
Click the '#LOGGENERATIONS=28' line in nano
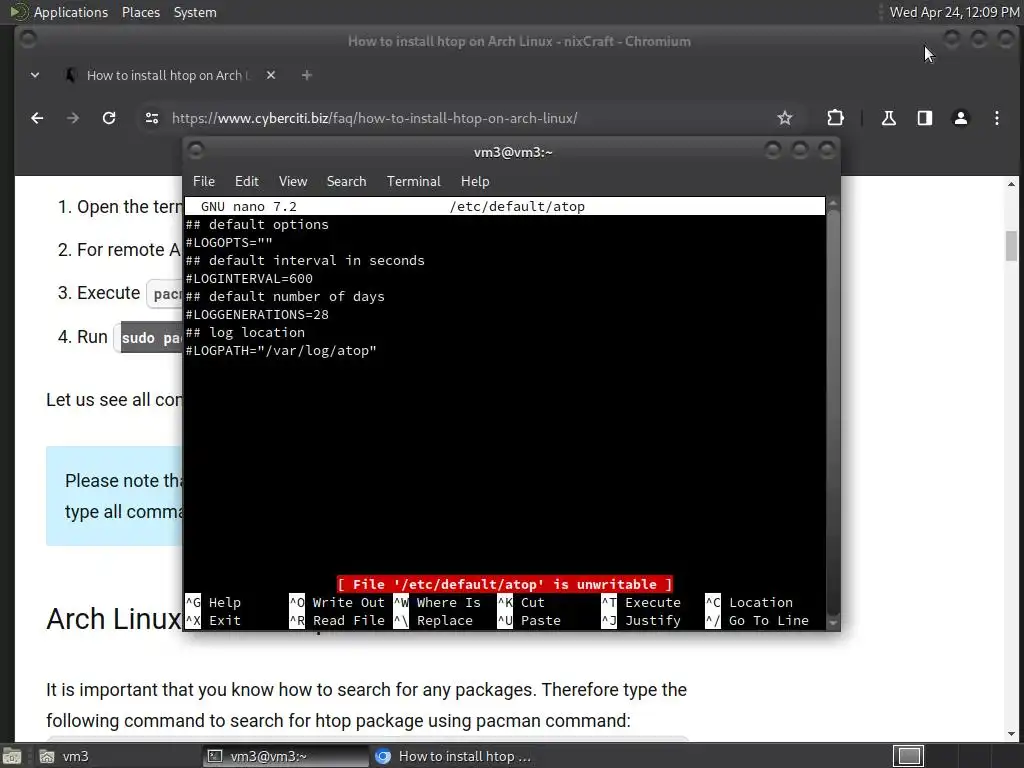click(257, 314)
